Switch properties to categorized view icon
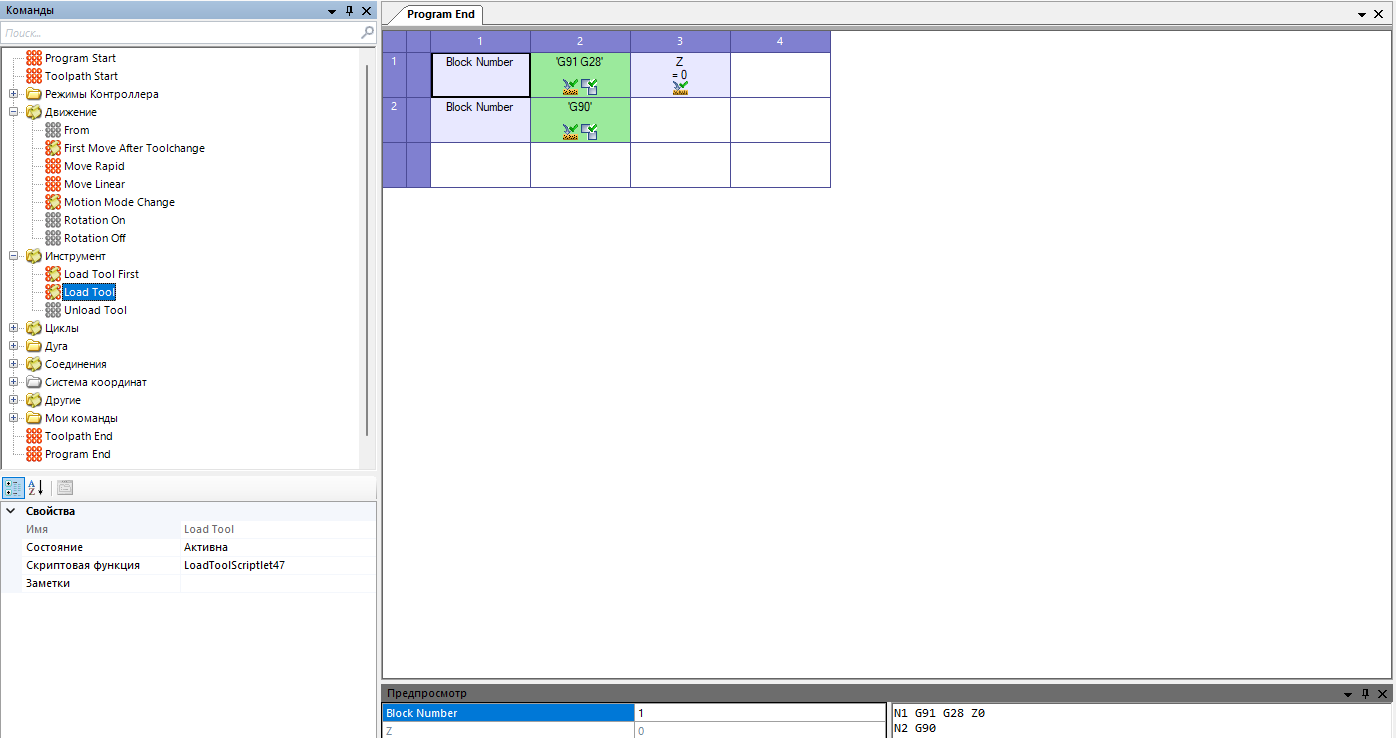 point(13,488)
